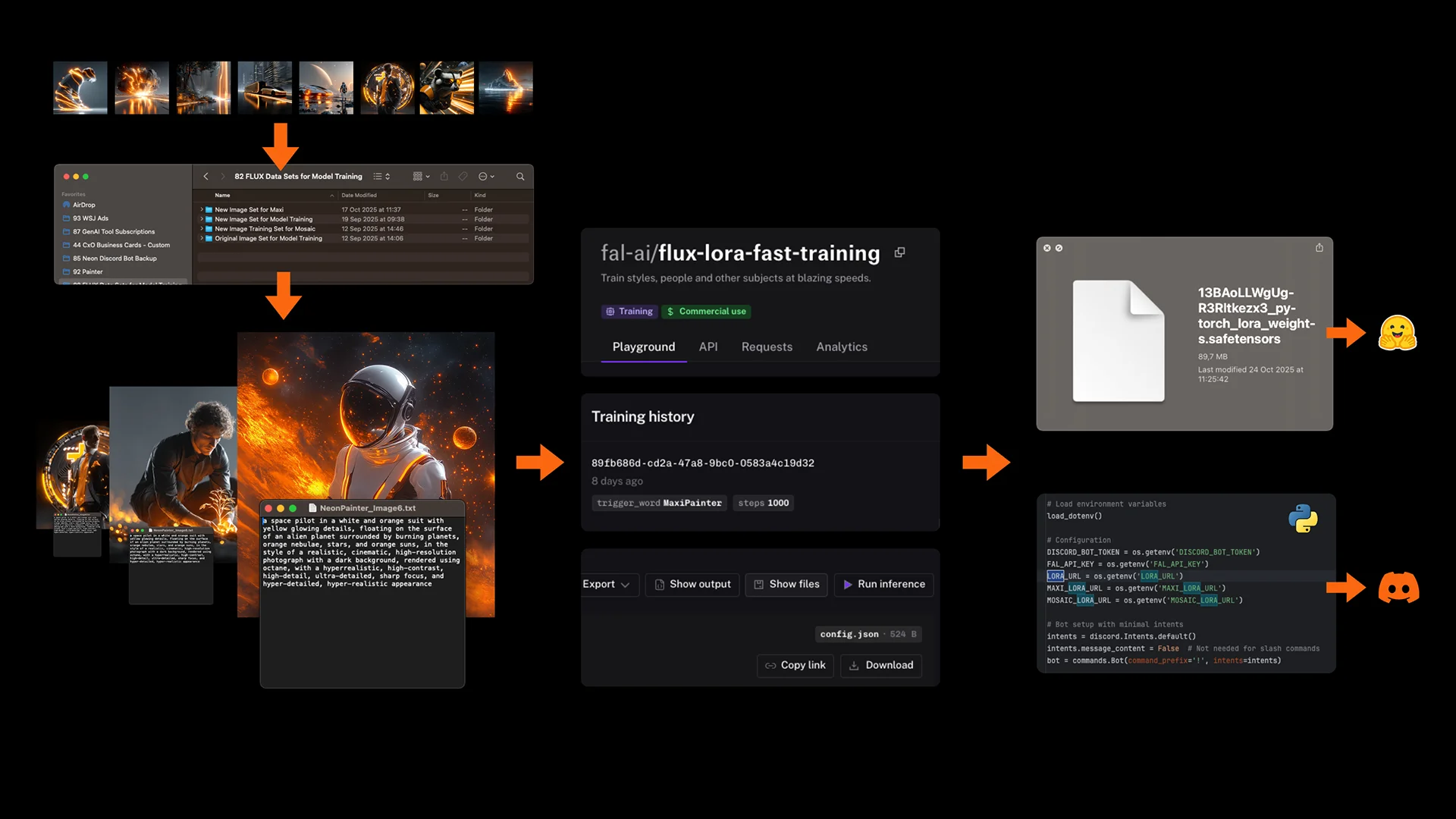Click the orange Discord logo
The image size is (1456, 819).
click(x=1398, y=588)
